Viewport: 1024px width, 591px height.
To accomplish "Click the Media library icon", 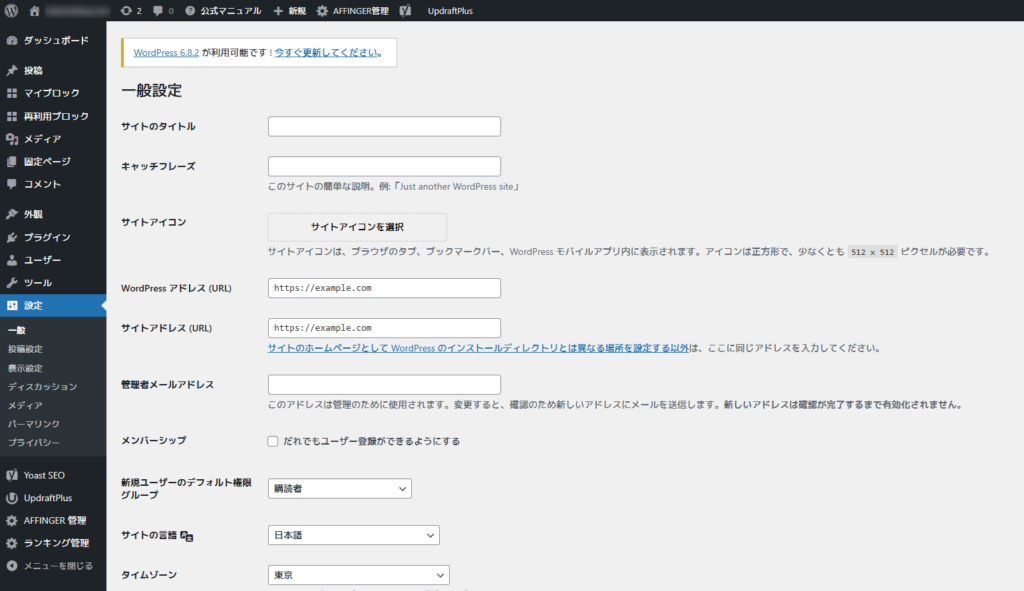I will point(12,139).
